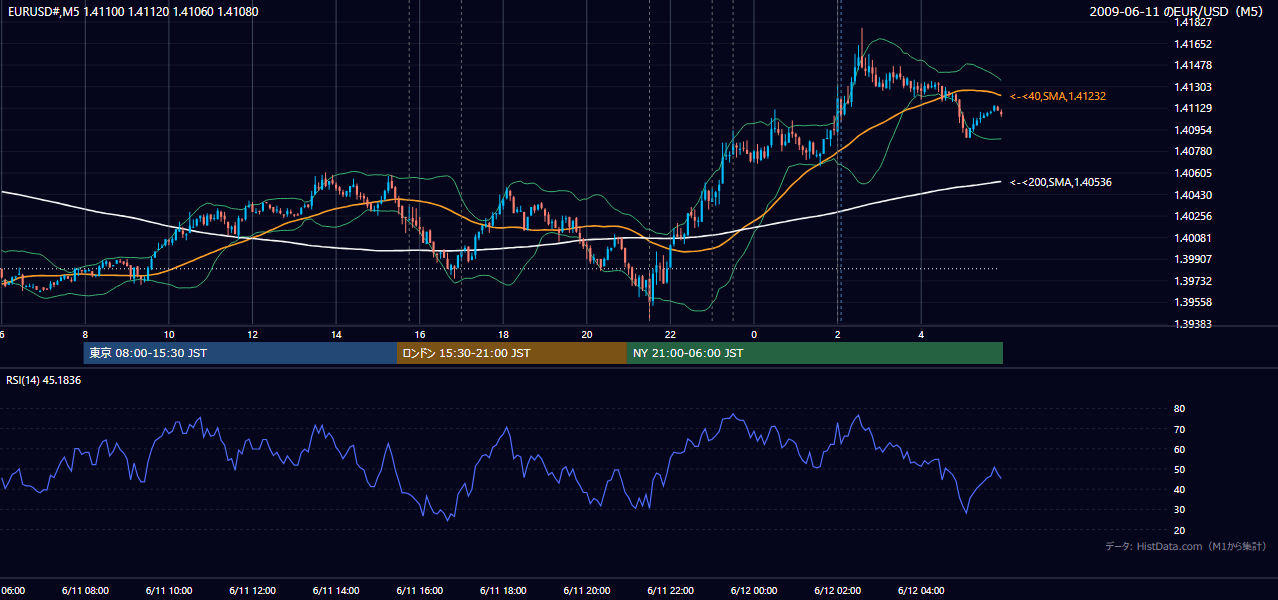Click the 6/12 00:00 time axis label

point(754,590)
